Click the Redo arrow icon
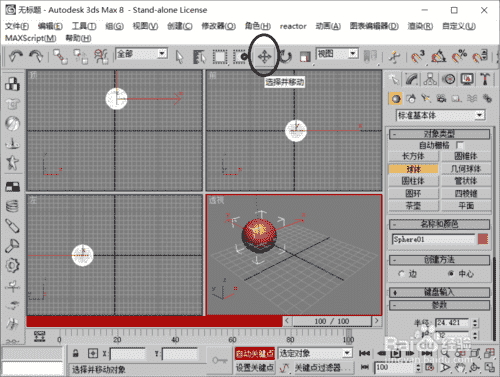This screenshot has width=500, height=377. 36,56
